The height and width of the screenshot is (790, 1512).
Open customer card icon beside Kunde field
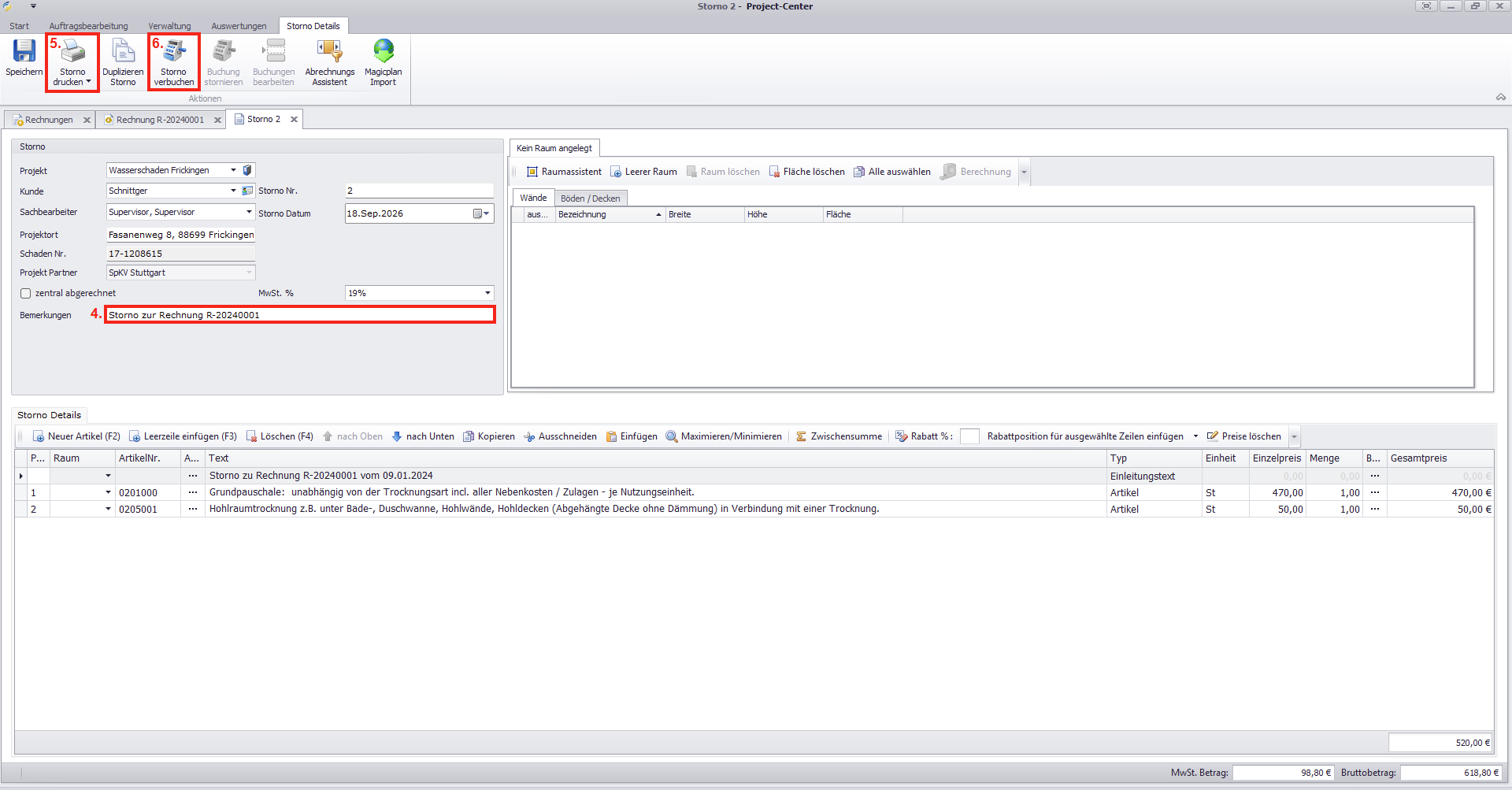click(x=247, y=191)
